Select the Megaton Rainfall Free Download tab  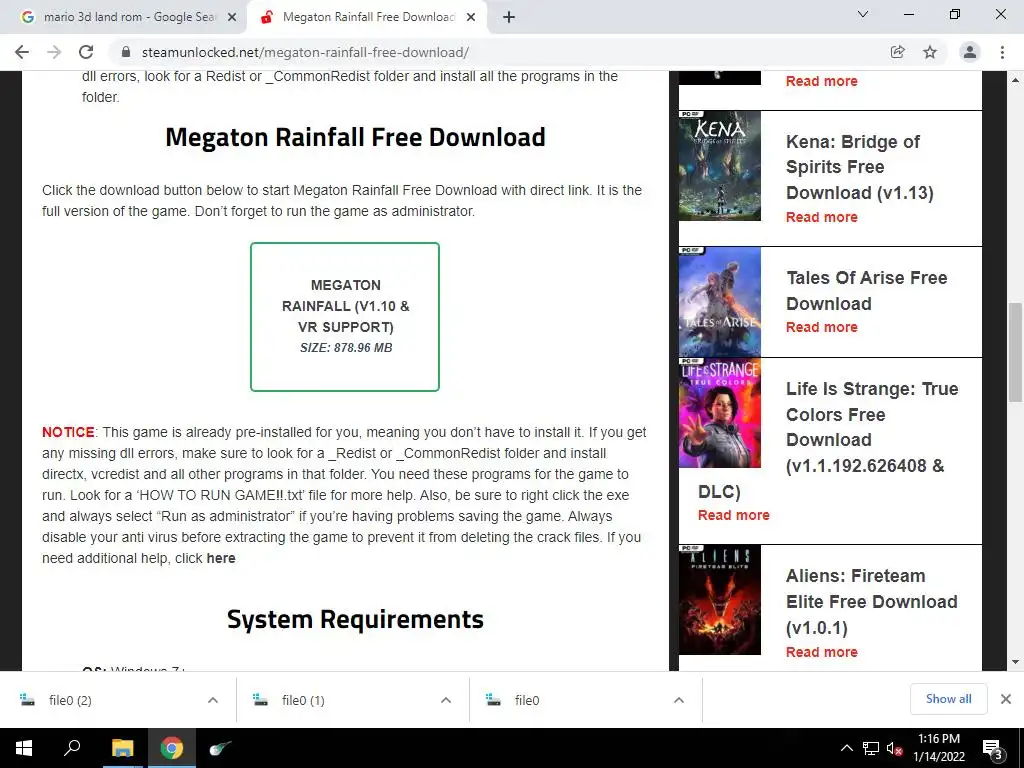point(368,17)
